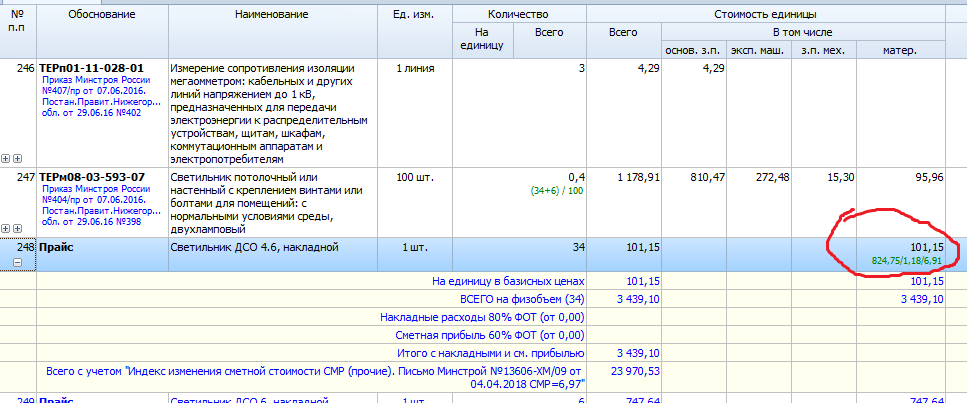This screenshot has width=967, height=403.
Task: Select the total cost cell '1 178,91'
Action: click(623, 202)
